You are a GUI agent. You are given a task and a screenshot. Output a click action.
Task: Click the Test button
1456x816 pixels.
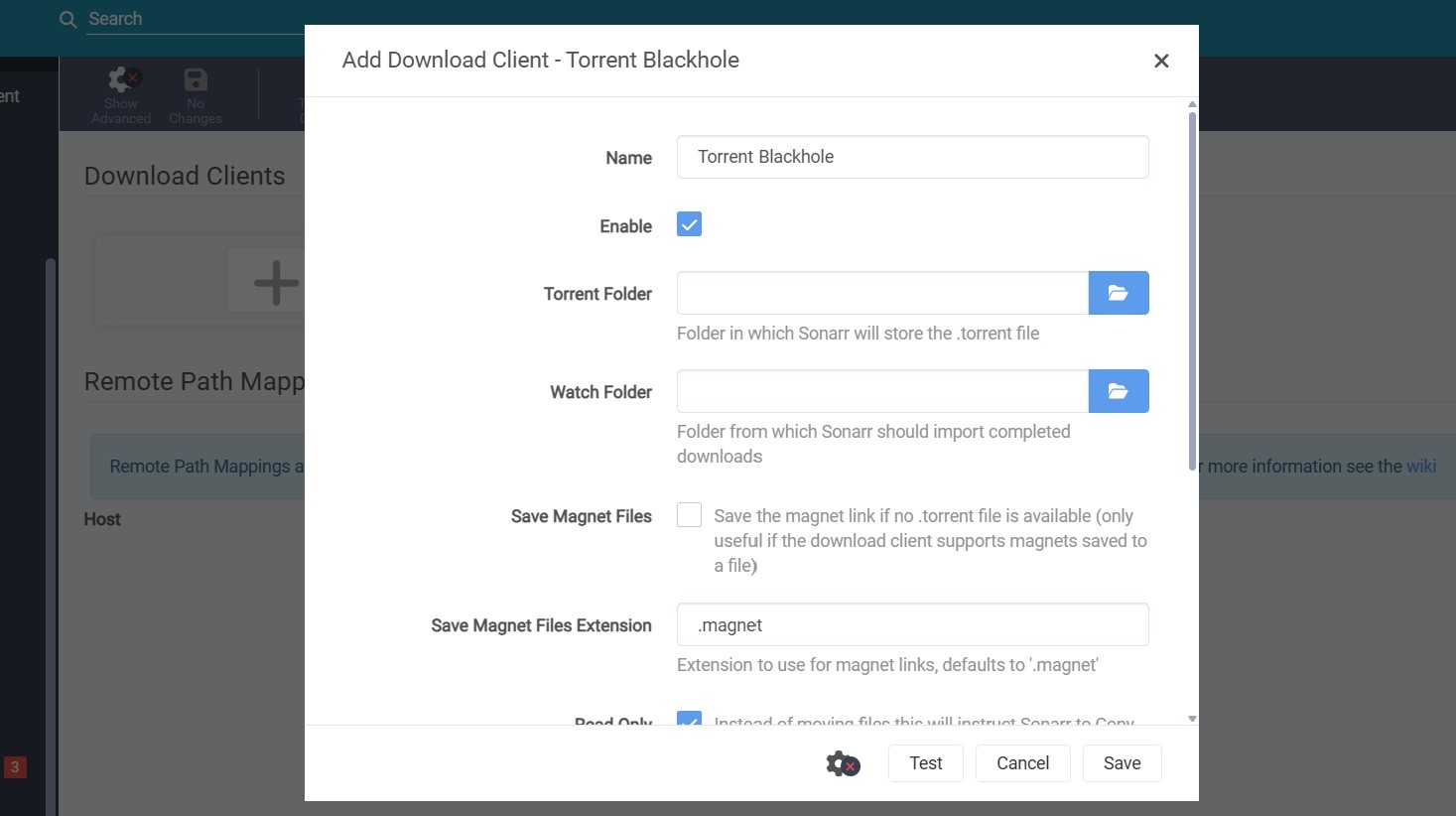(x=925, y=763)
